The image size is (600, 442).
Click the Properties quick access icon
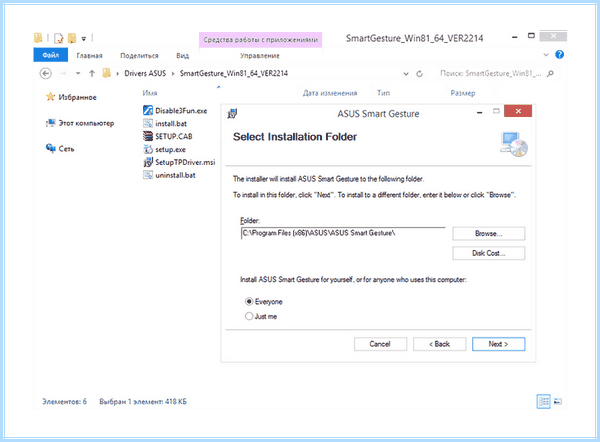tap(59, 38)
